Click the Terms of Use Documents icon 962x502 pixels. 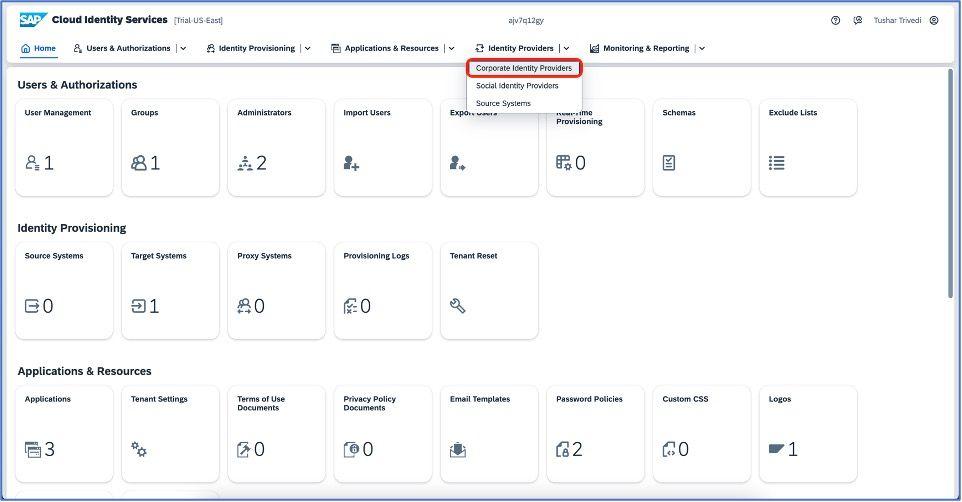pos(244,449)
